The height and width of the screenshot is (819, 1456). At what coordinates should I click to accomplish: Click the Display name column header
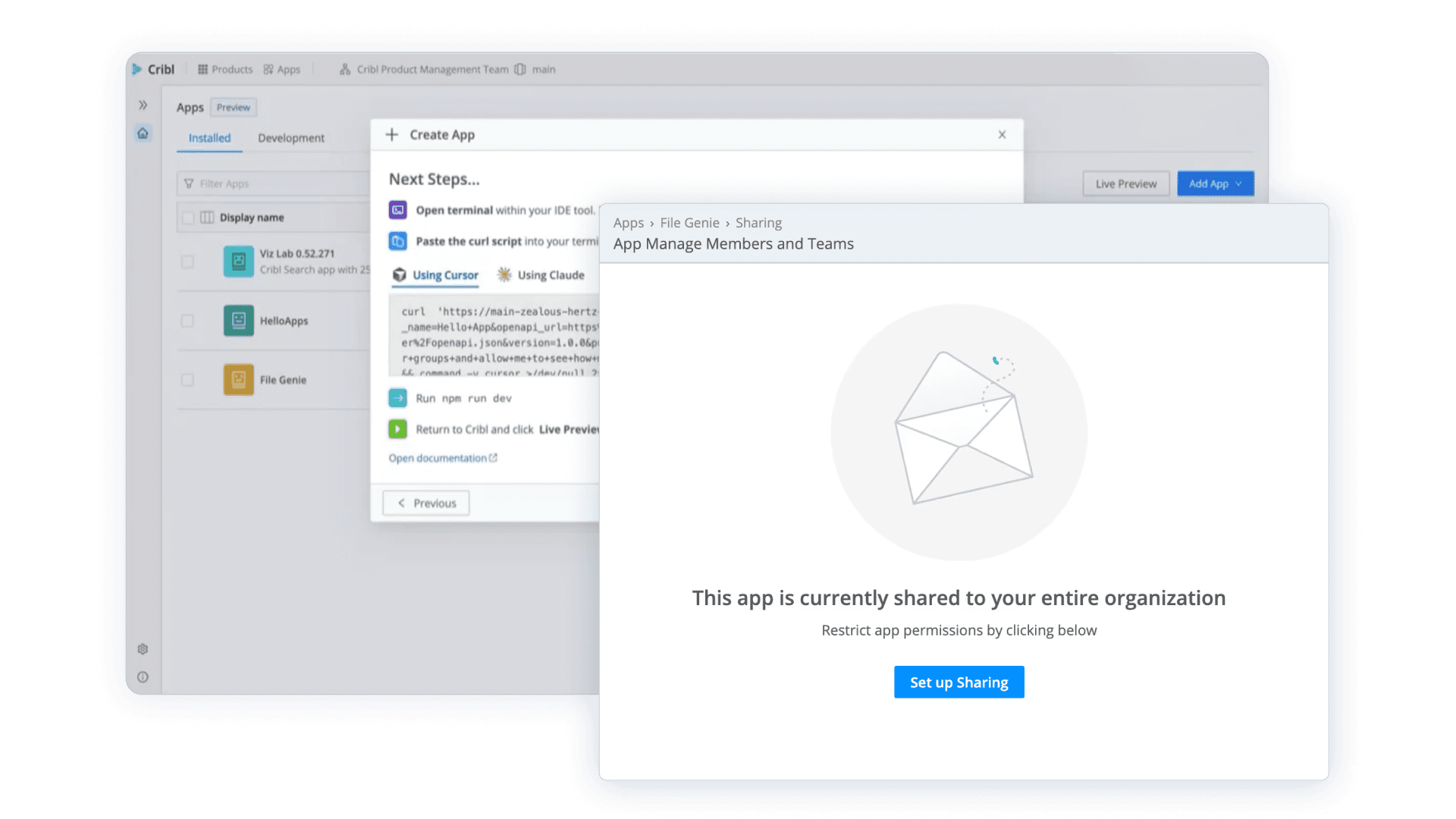252,218
